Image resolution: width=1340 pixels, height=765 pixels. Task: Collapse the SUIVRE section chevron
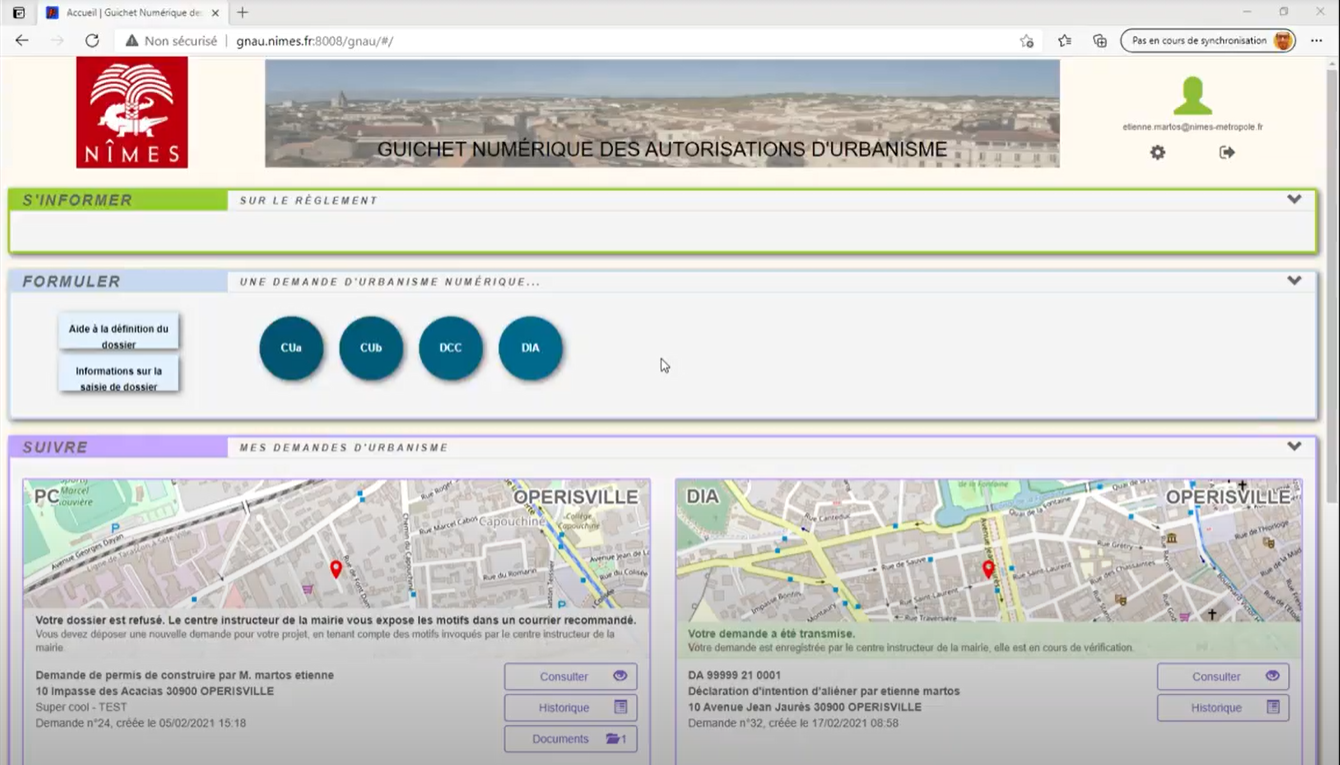[1294, 447]
